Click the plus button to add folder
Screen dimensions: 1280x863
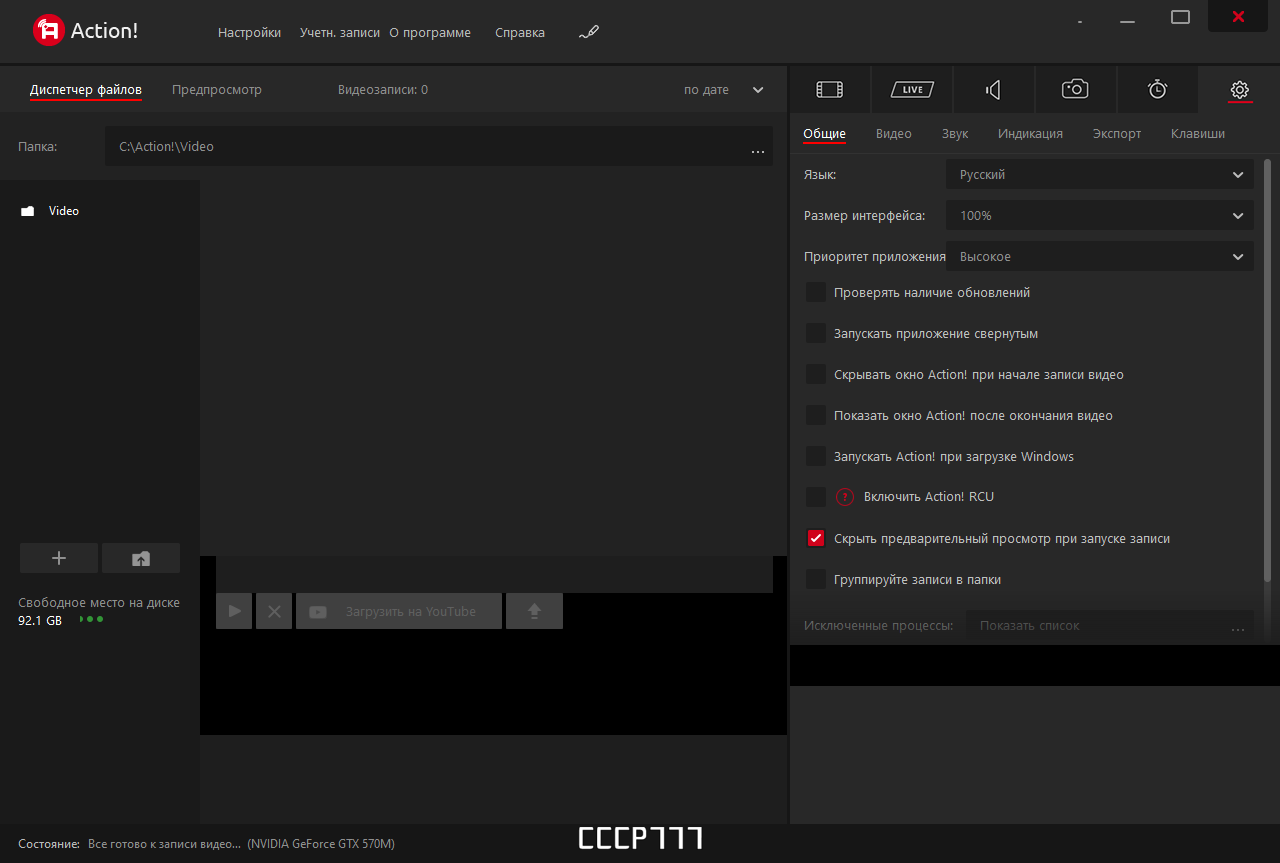[x=59, y=558]
